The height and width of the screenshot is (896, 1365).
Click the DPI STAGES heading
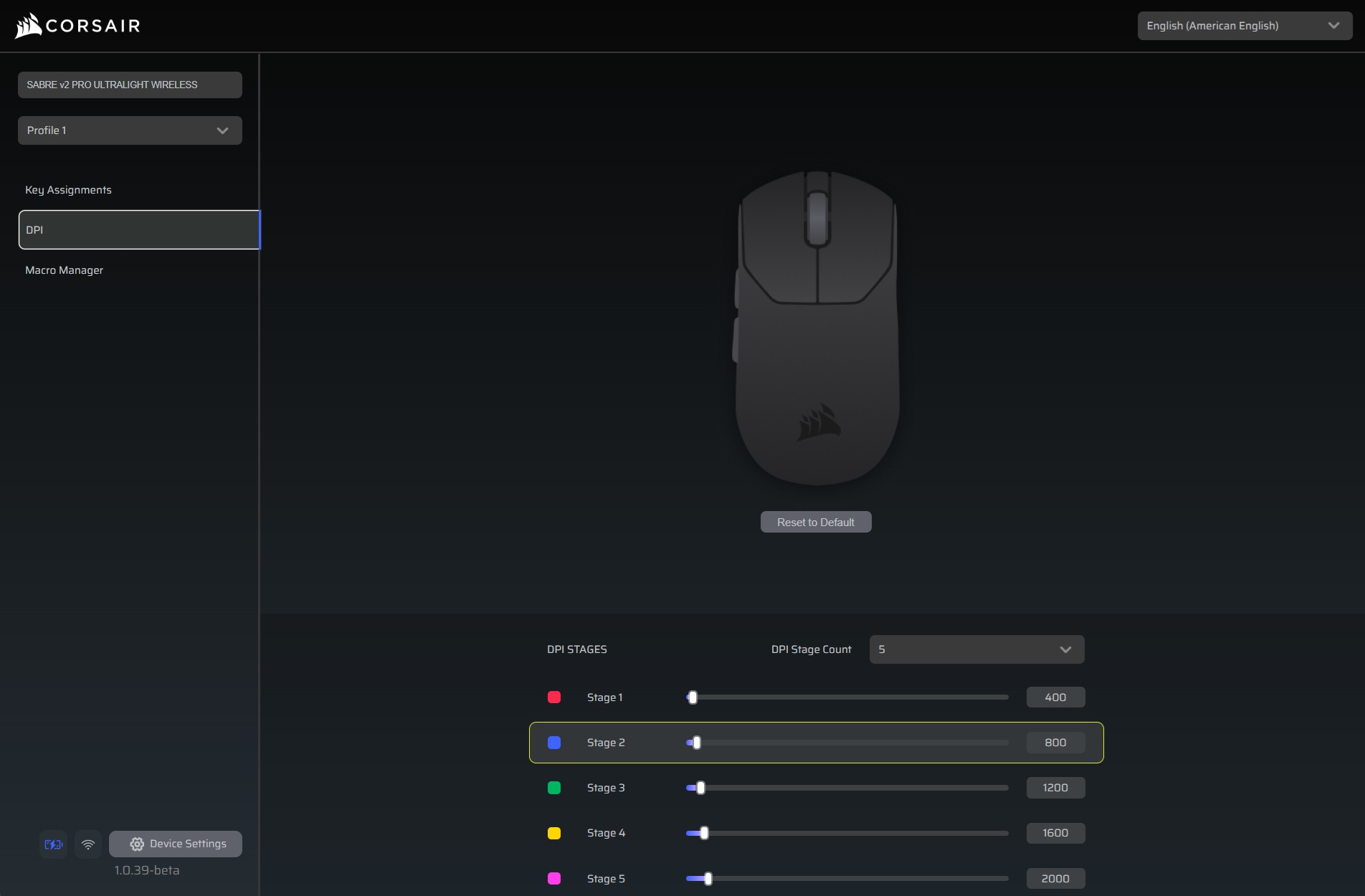pos(577,649)
